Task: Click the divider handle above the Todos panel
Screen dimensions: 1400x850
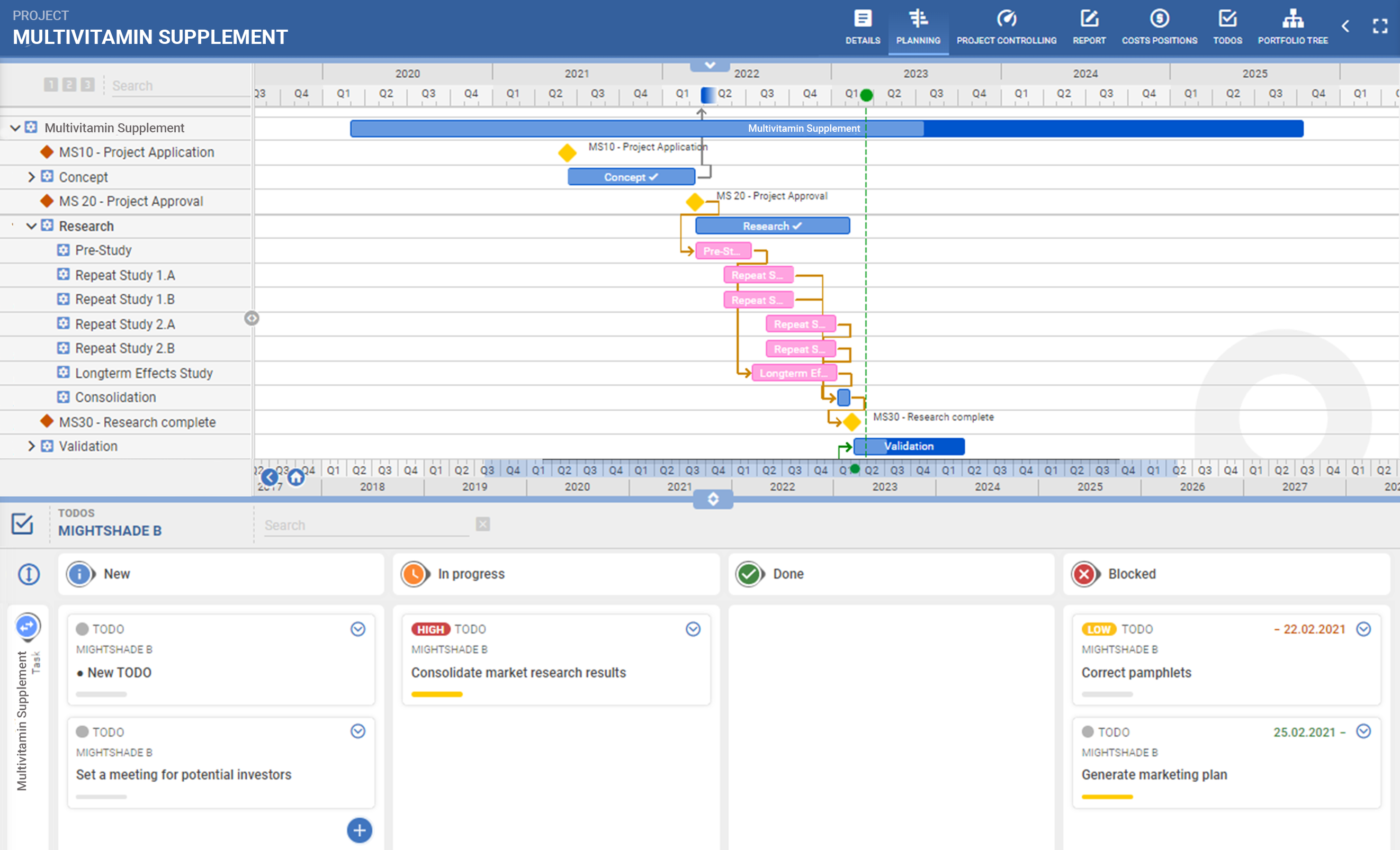Action: [x=713, y=499]
